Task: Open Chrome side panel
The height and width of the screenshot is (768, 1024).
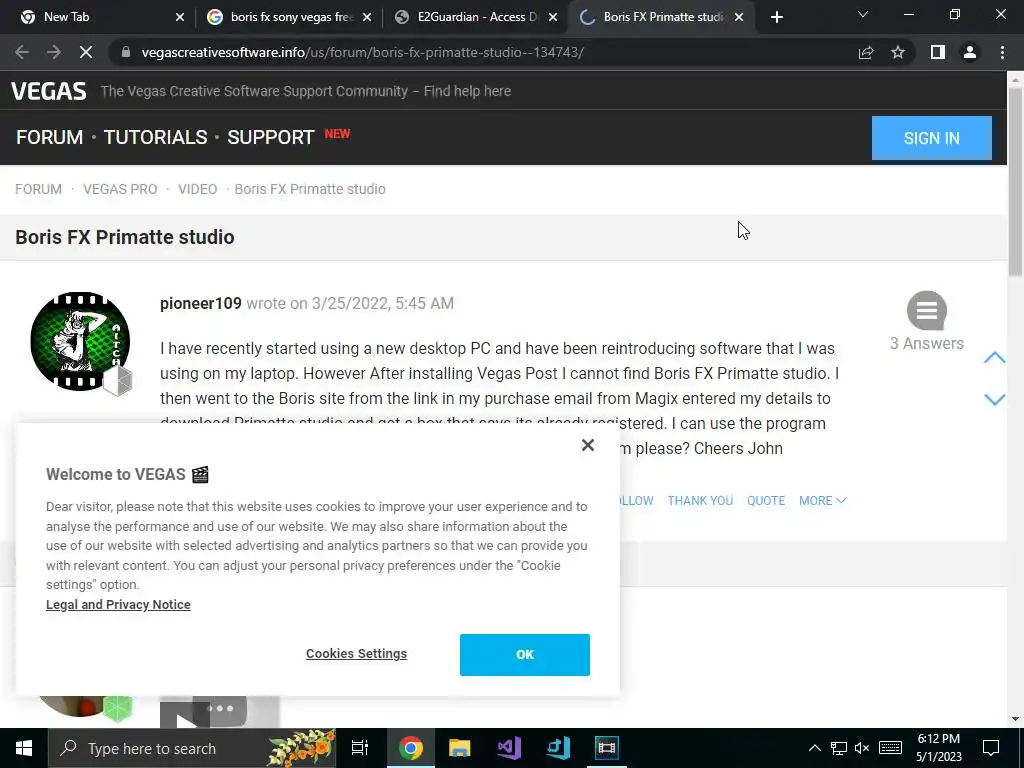Action: point(938,52)
